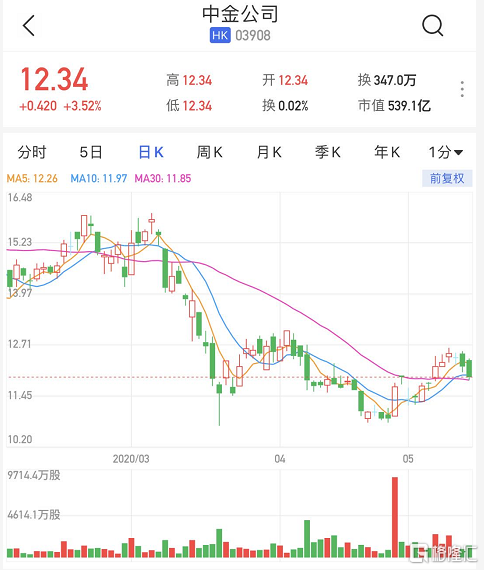Click the 15.23 price axis label

pyautogui.click(x=20, y=242)
